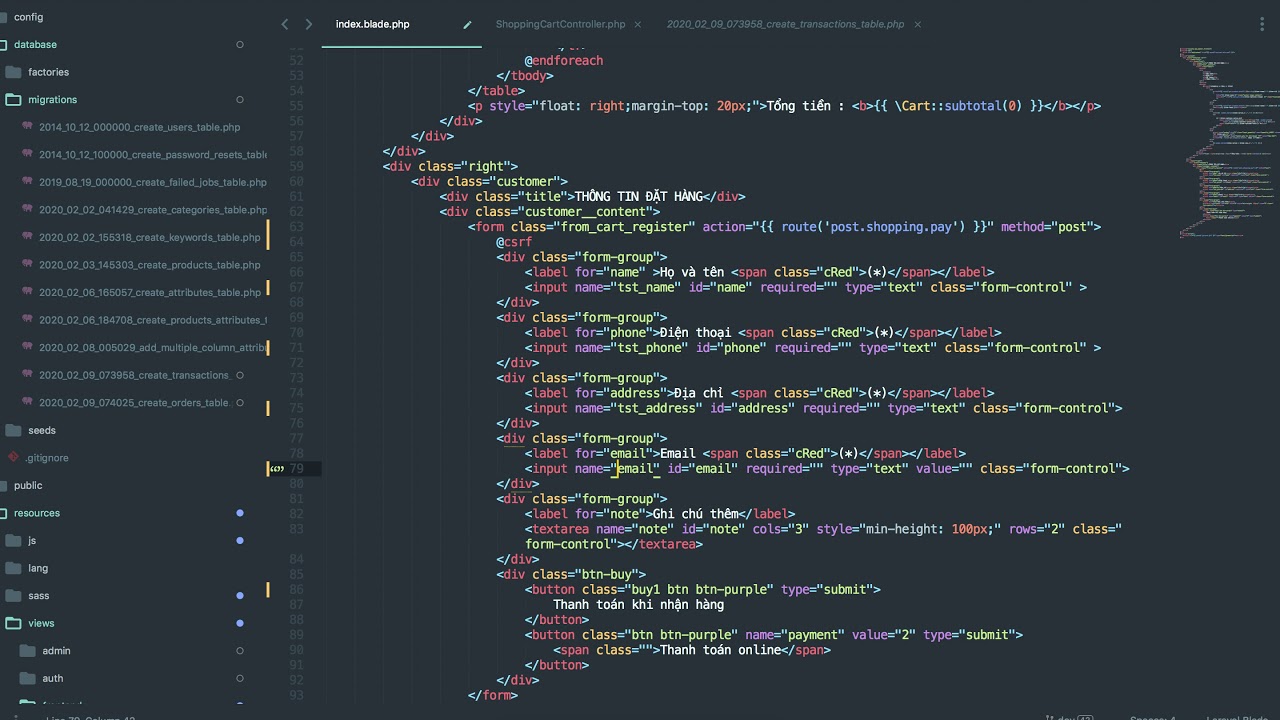Click the sass folder in sidebar
The width and height of the screenshot is (1280, 720).
click(38, 595)
